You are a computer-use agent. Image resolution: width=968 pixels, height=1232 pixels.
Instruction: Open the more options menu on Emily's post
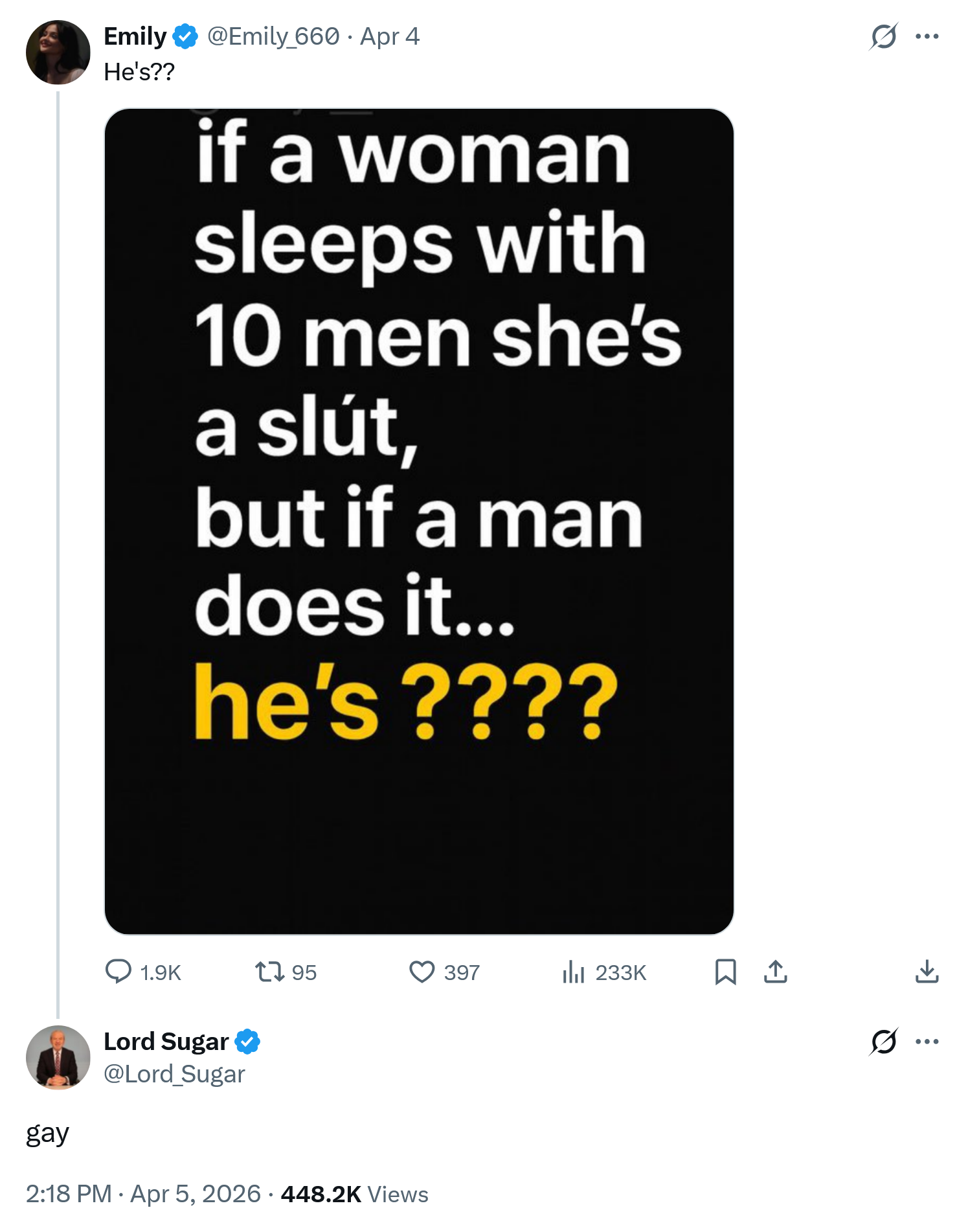coord(927,36)
